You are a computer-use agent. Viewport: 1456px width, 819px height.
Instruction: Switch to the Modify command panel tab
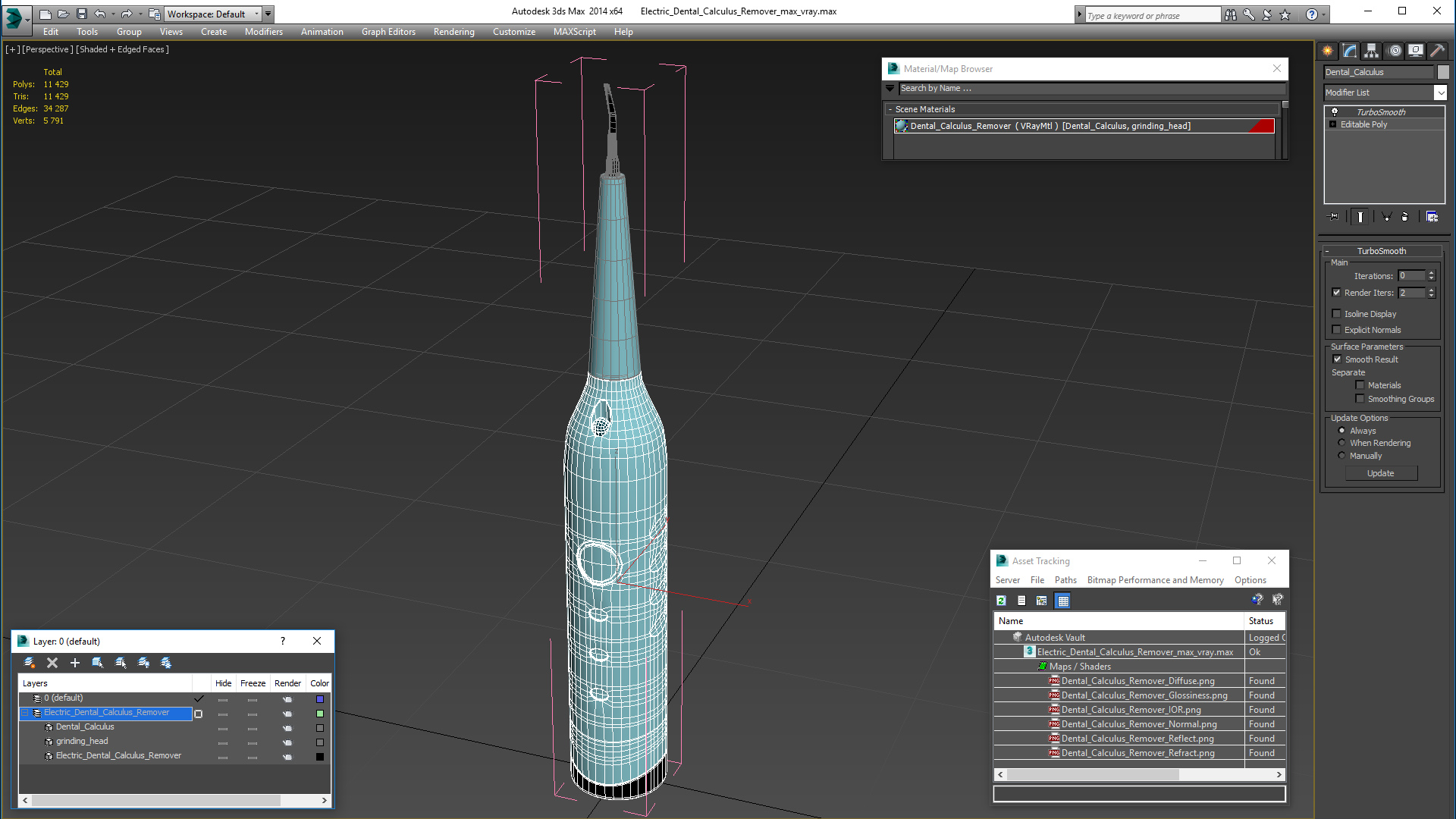point(1350,51)
